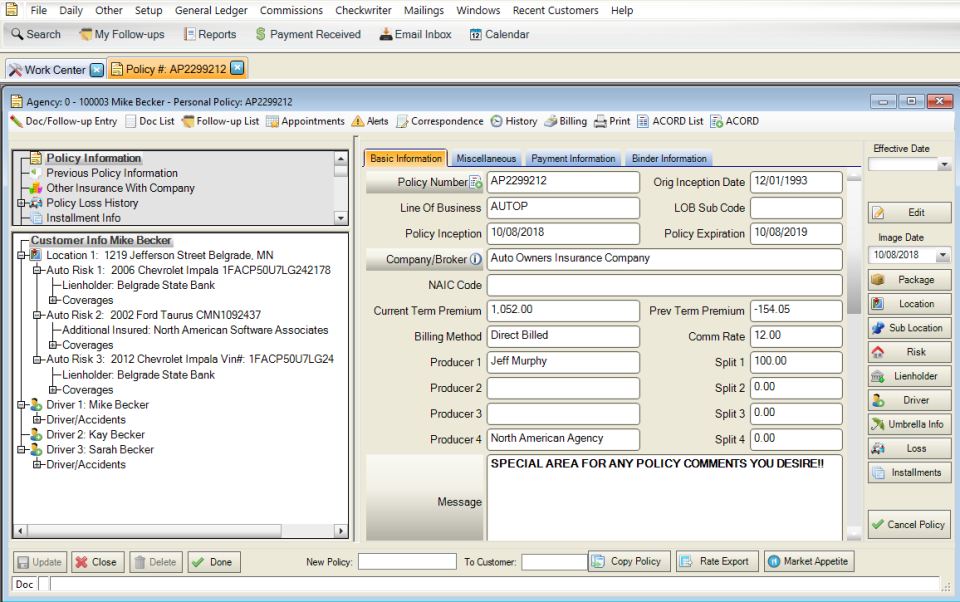
Task: Open the Correspondence panel
Action: pos(442,121)
